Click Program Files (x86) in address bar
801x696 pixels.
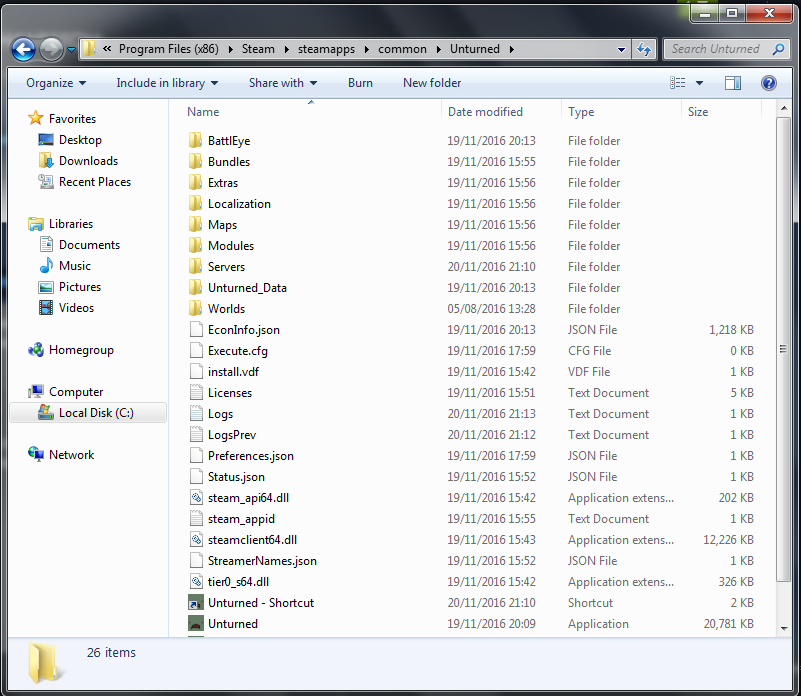pos(169,49)
